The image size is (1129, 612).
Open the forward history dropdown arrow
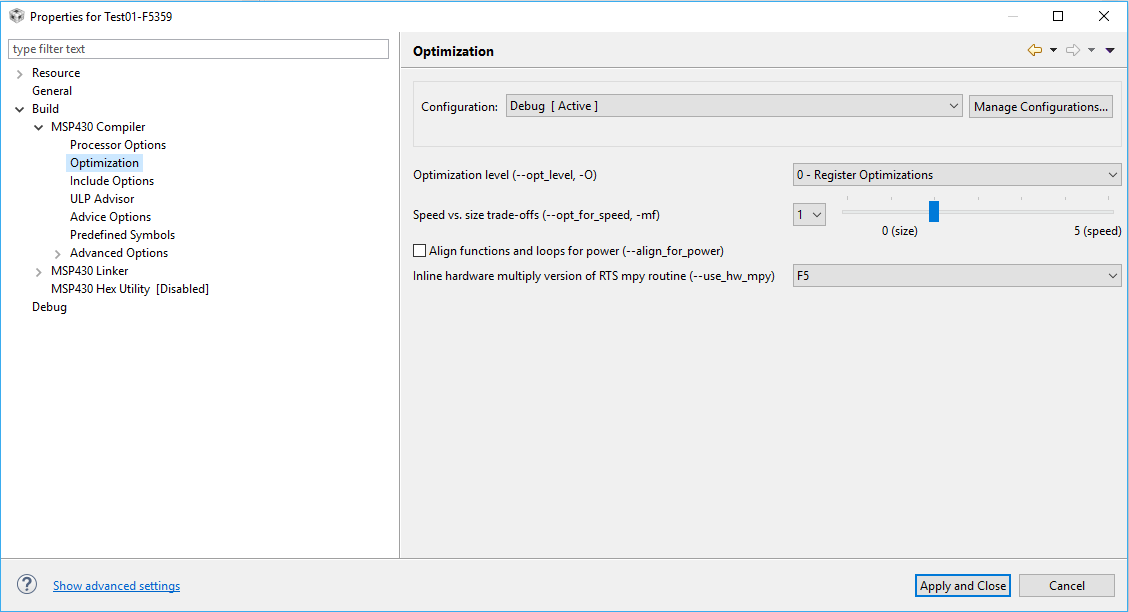coord(1092,50)
